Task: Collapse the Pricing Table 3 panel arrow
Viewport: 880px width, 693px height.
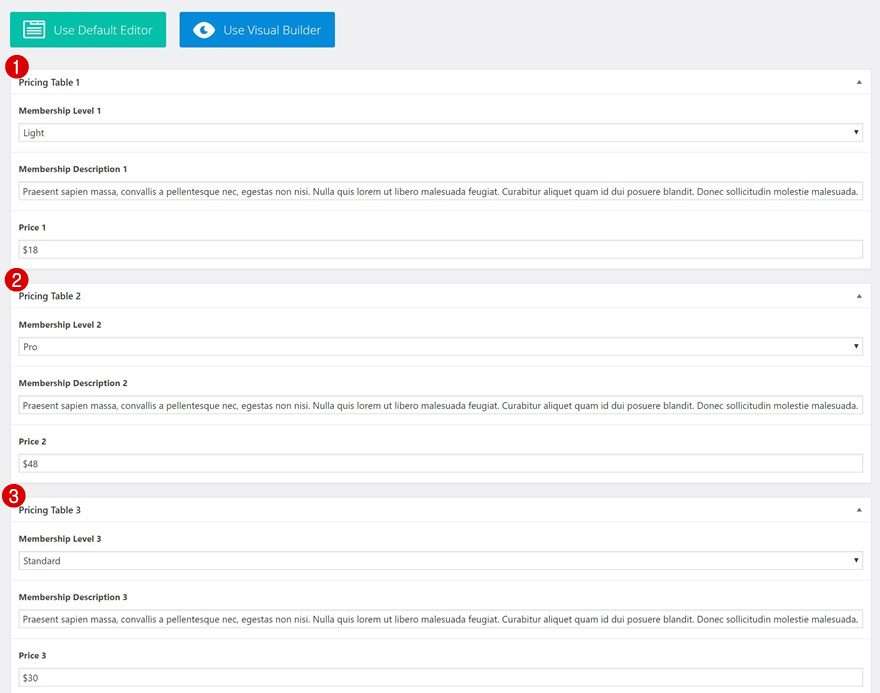Action: (x=859, y=510)
